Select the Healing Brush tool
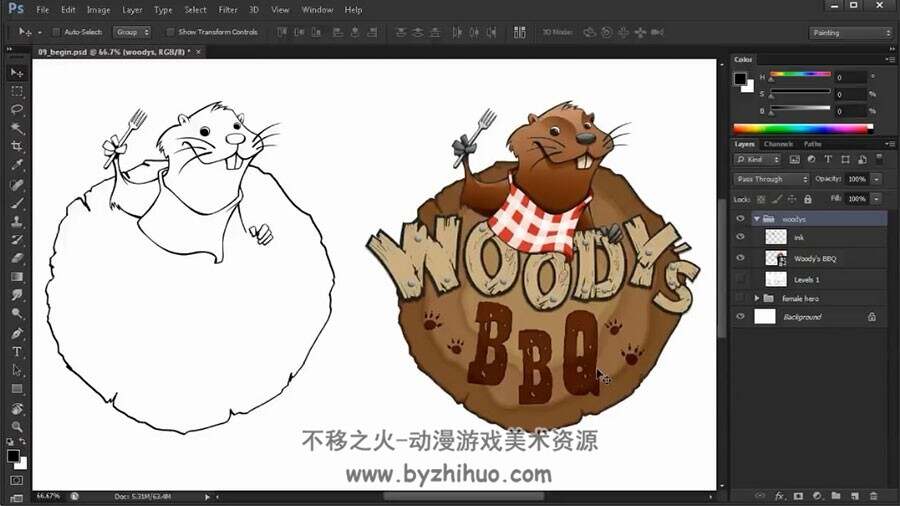Image resolution: width=900 pixels, height=506 pixels. 17,185
